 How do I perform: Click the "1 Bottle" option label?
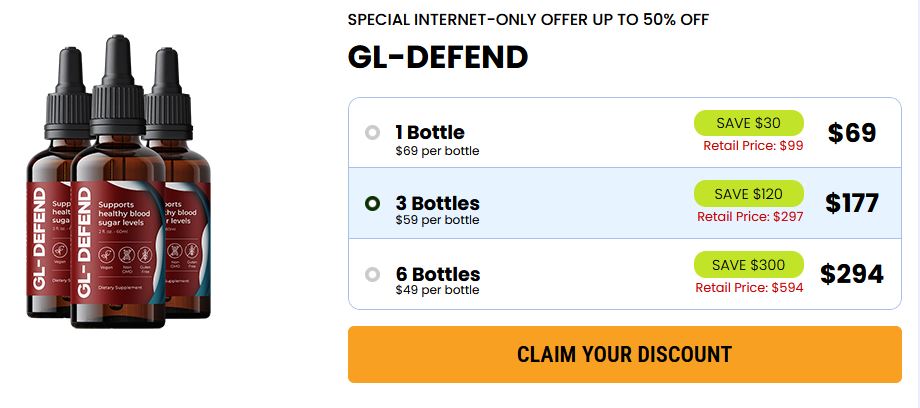pos(430,132)
